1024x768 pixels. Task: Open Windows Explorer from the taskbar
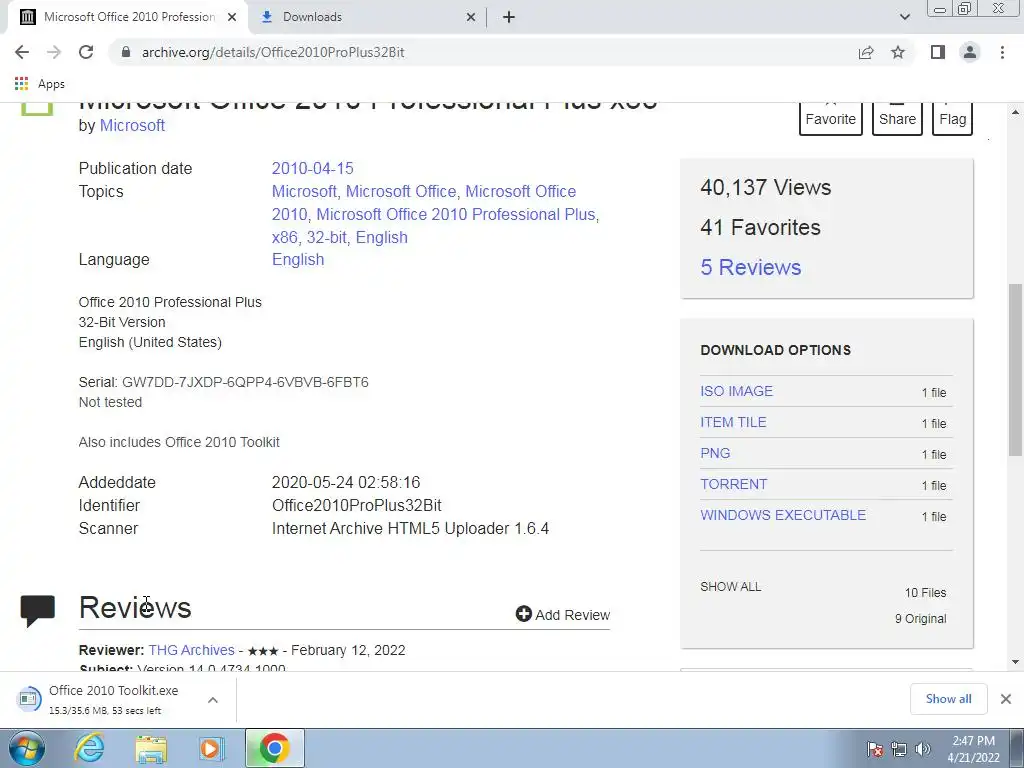pos(151,748)
